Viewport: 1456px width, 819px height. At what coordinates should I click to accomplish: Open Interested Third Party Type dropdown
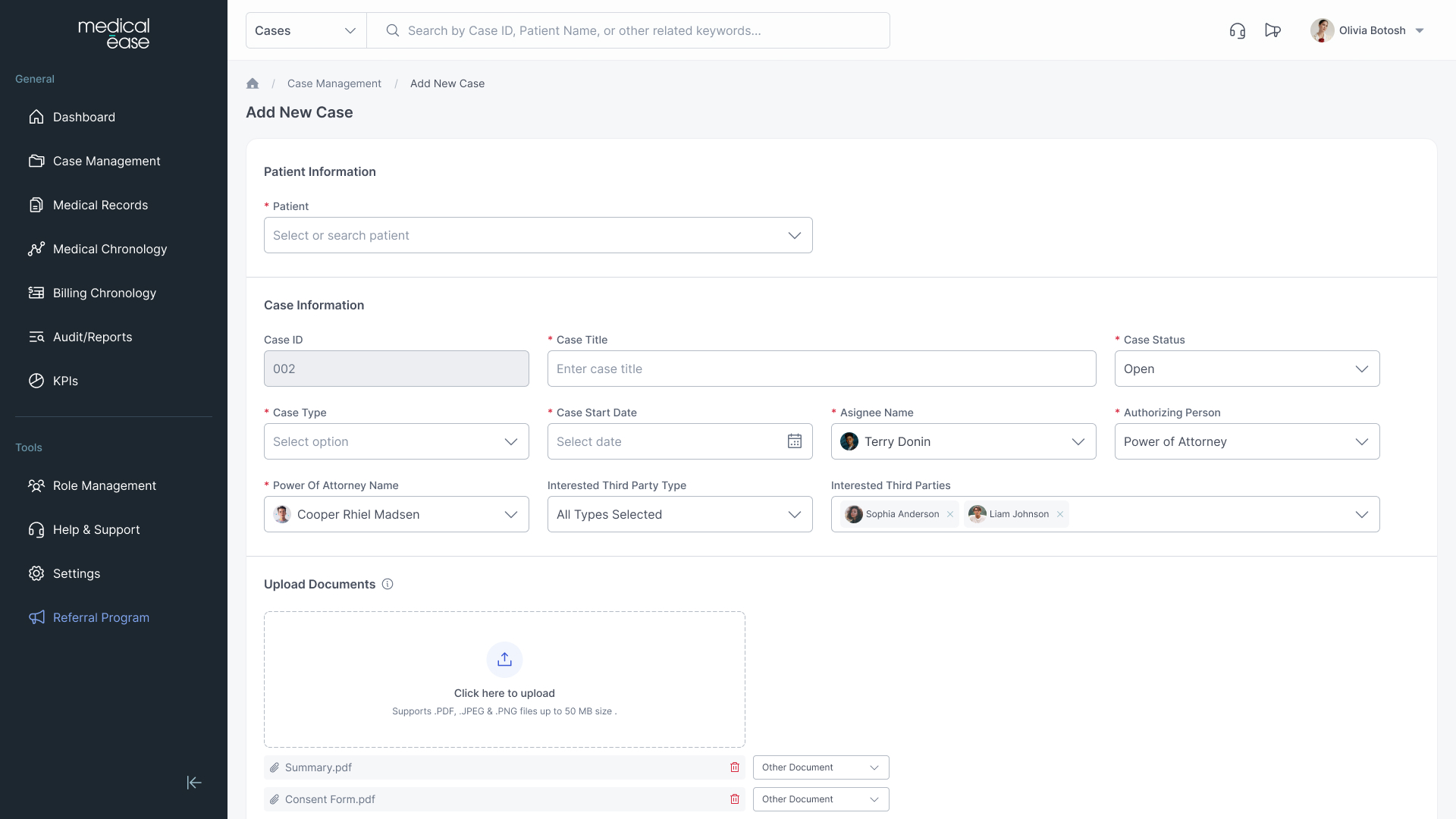(680, 514)
